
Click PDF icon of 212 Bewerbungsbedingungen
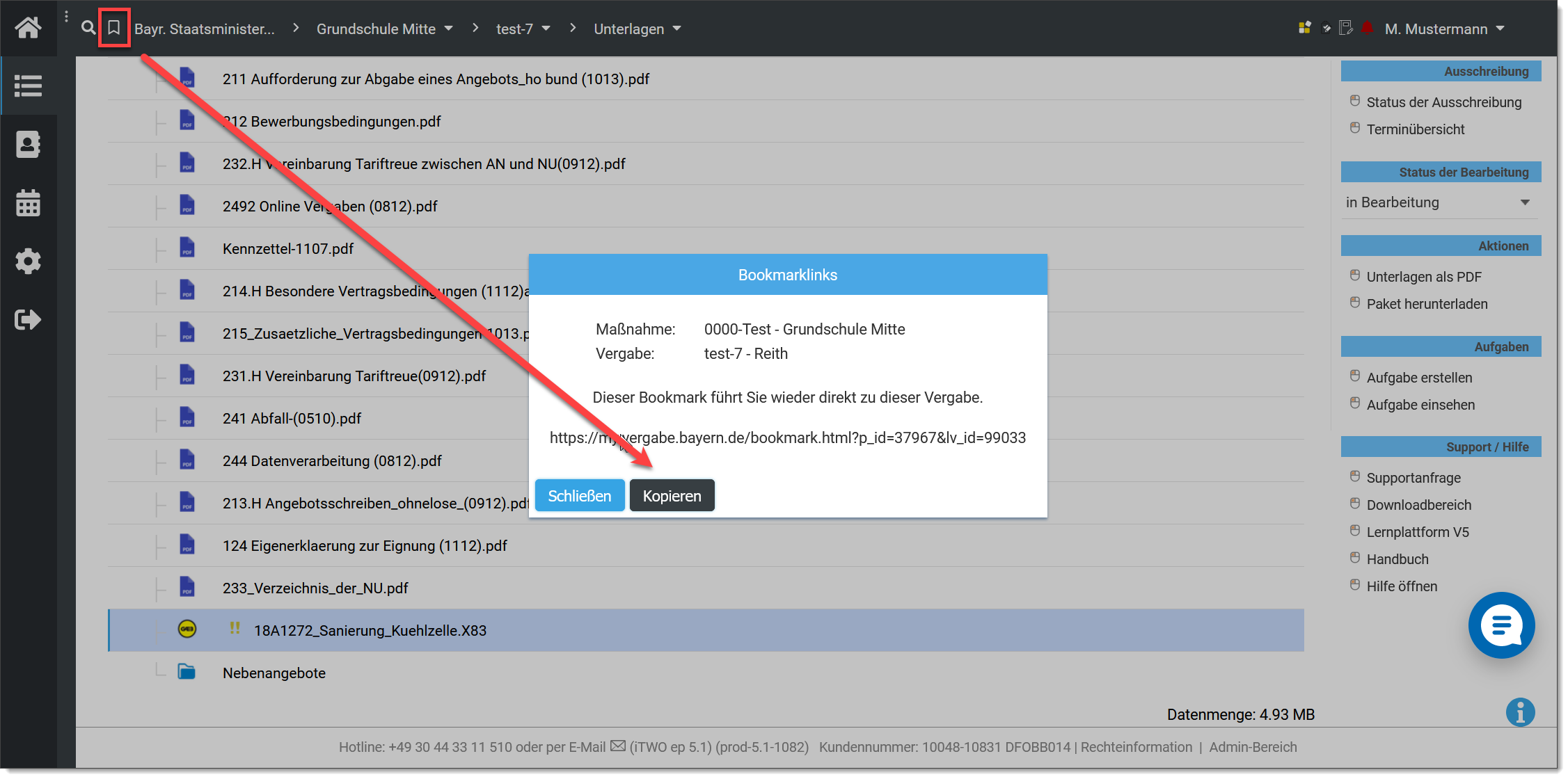pos(187,120)
